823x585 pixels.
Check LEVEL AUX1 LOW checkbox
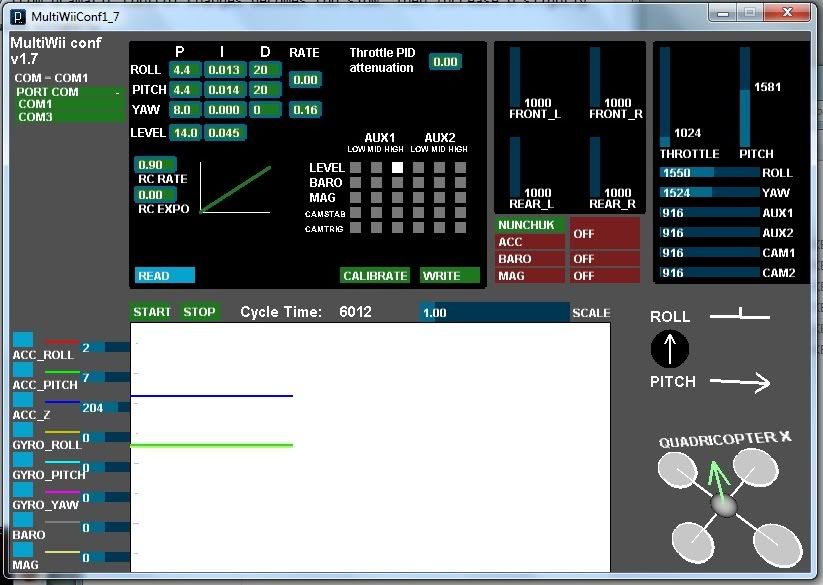tap(355, 167)
